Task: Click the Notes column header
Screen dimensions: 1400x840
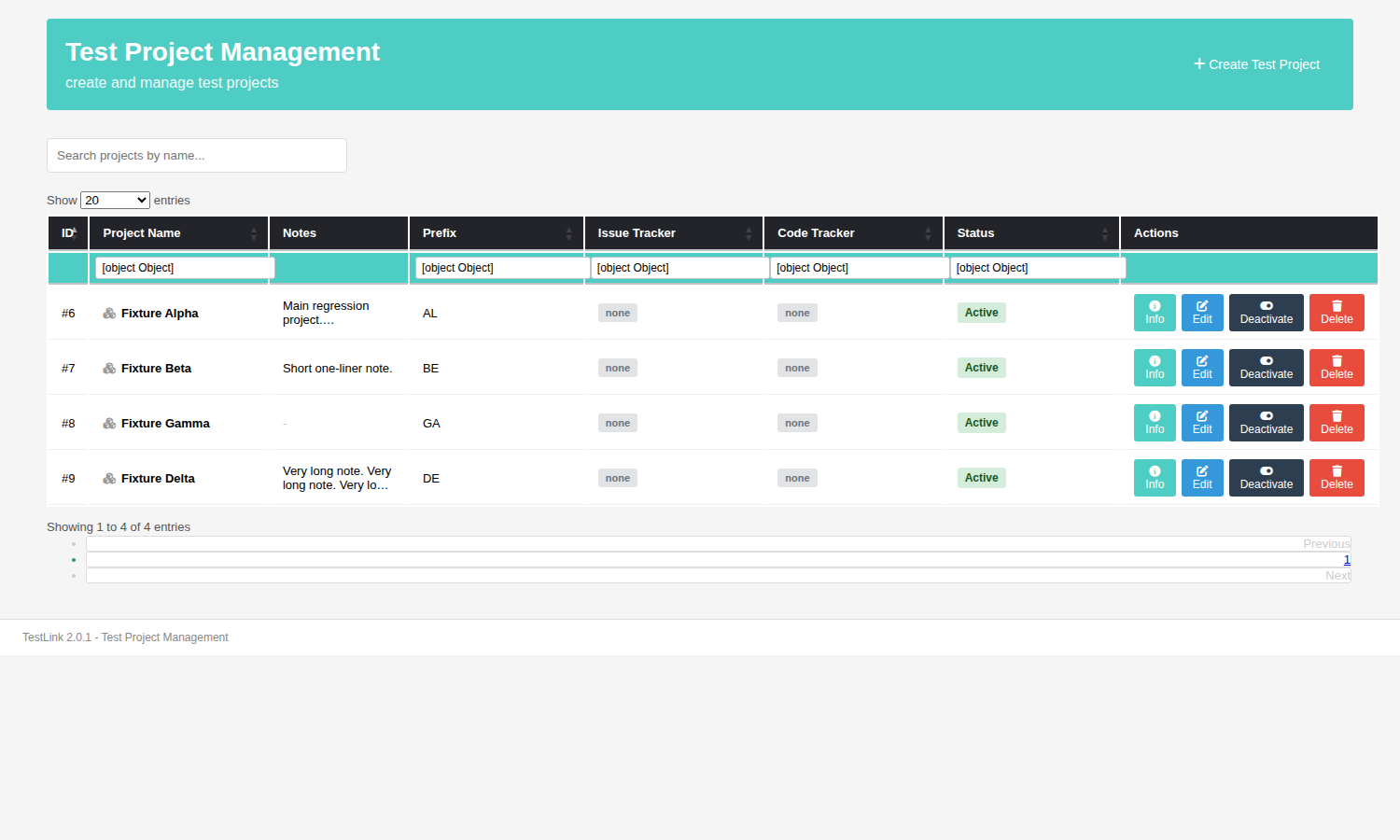Action: [x=339, y=233]
